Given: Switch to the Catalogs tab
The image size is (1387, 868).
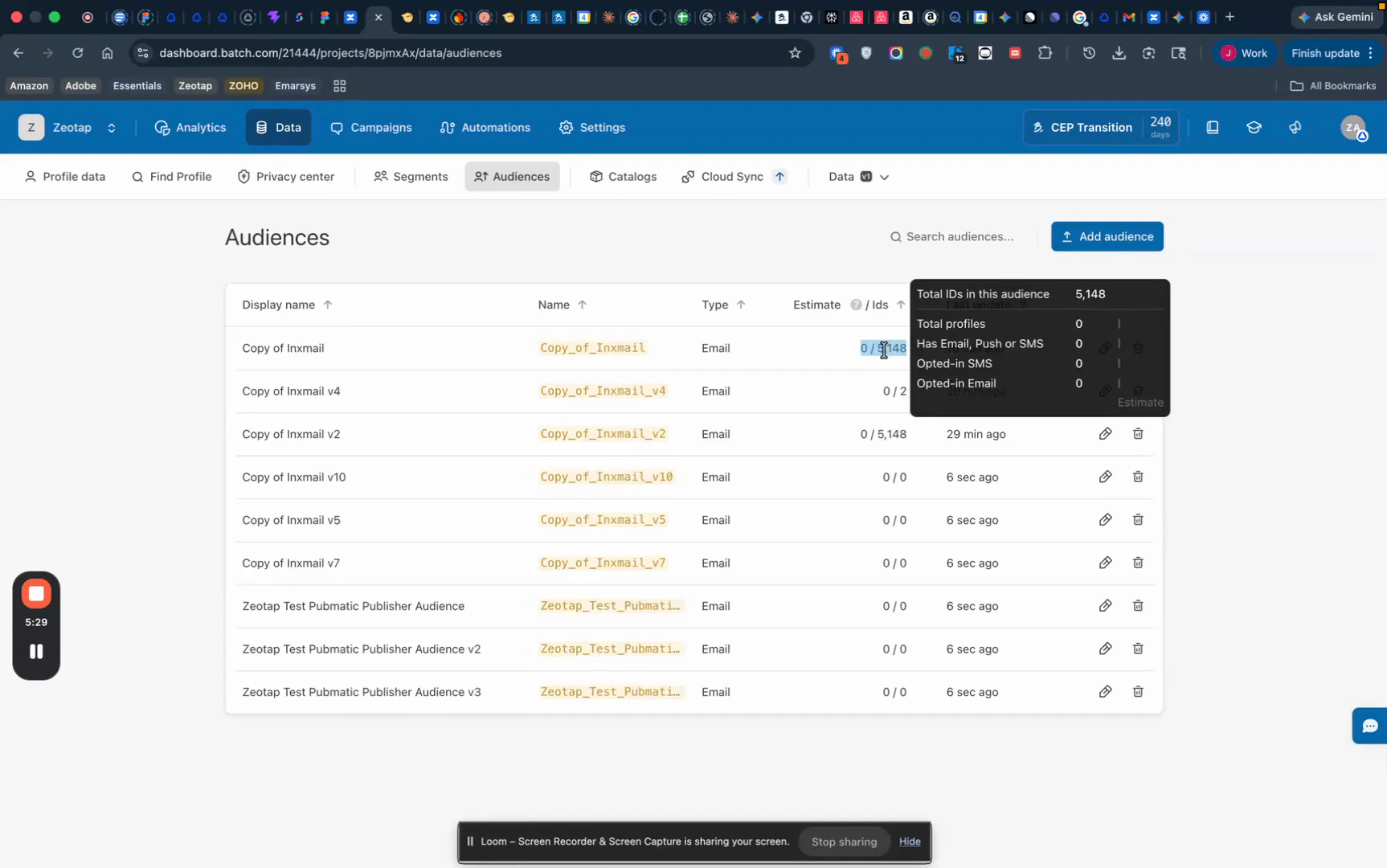Looking at the screenshot, I should 624,177.
